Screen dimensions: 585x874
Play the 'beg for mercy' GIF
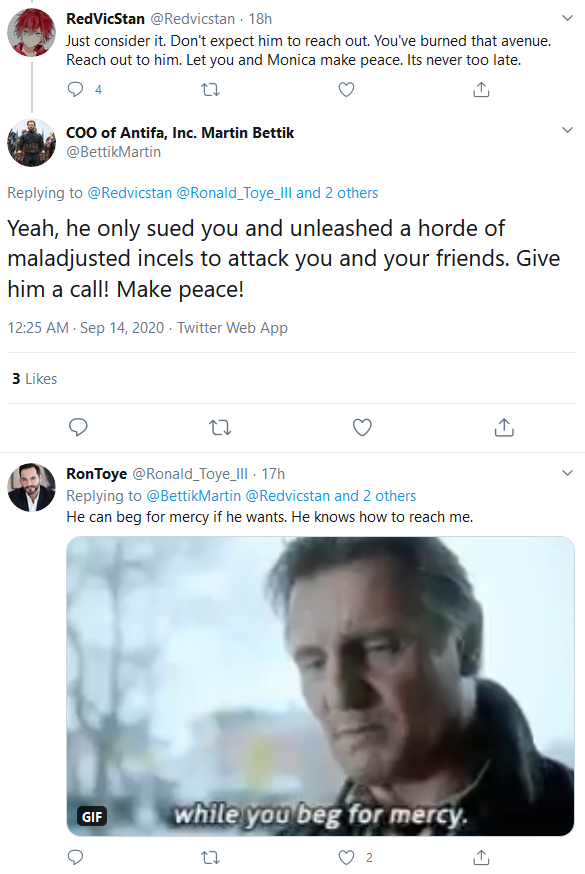pos(320,686)
